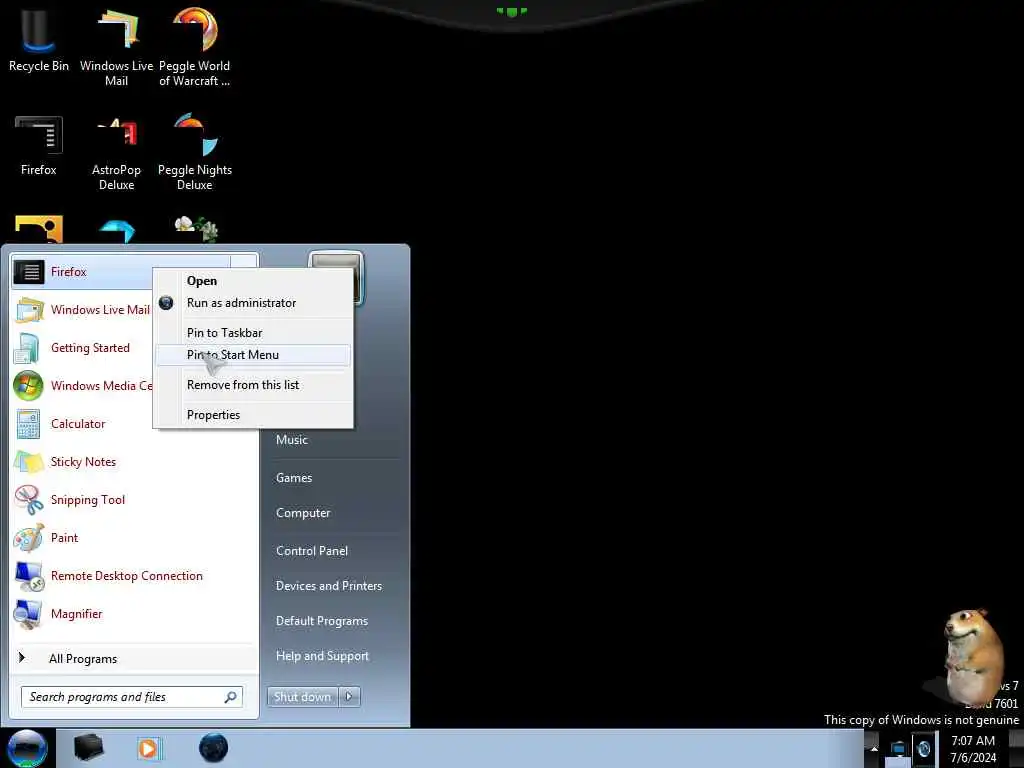Image resolution: width=1024 pixels, height=768 pixels.
Task: Open Games from Start menu
Action: (294, 478)
